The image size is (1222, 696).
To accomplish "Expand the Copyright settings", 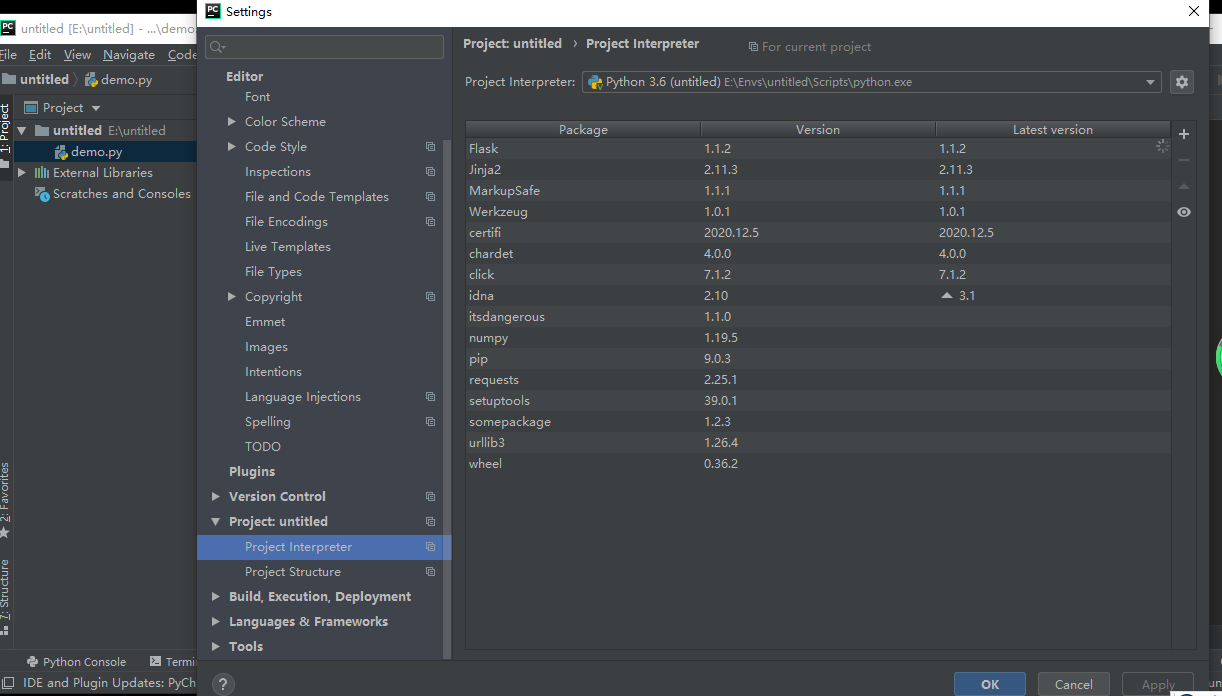I will click(232, 297).
